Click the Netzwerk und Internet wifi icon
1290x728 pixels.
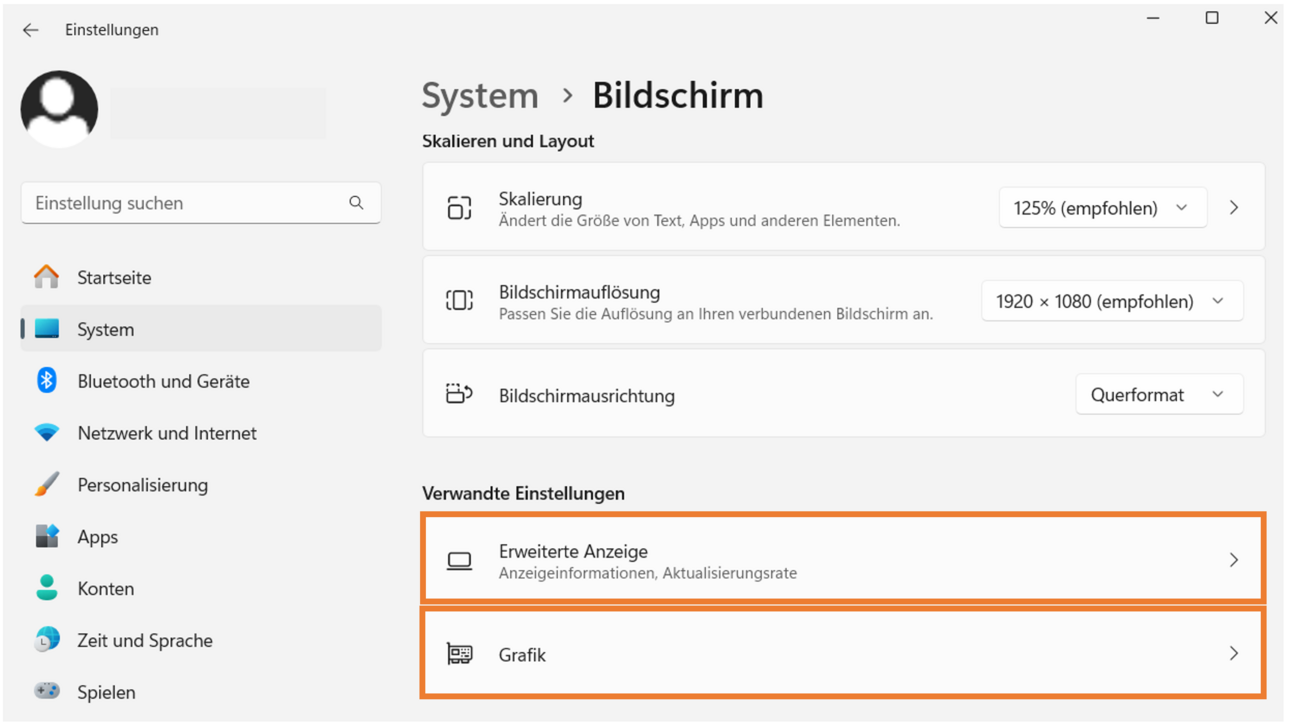click(47, 433)
